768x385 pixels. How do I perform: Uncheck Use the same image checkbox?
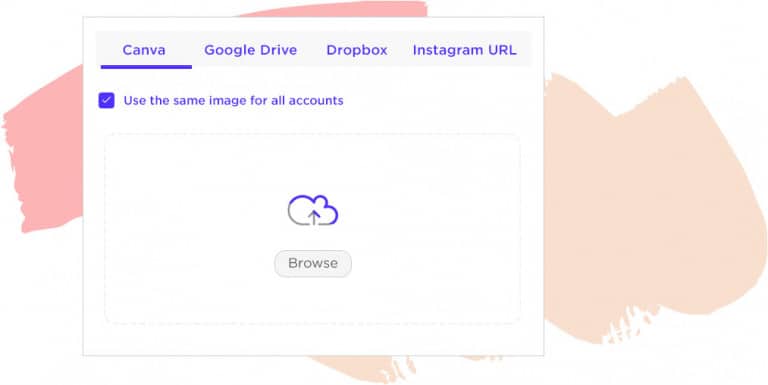coord(106,100)
